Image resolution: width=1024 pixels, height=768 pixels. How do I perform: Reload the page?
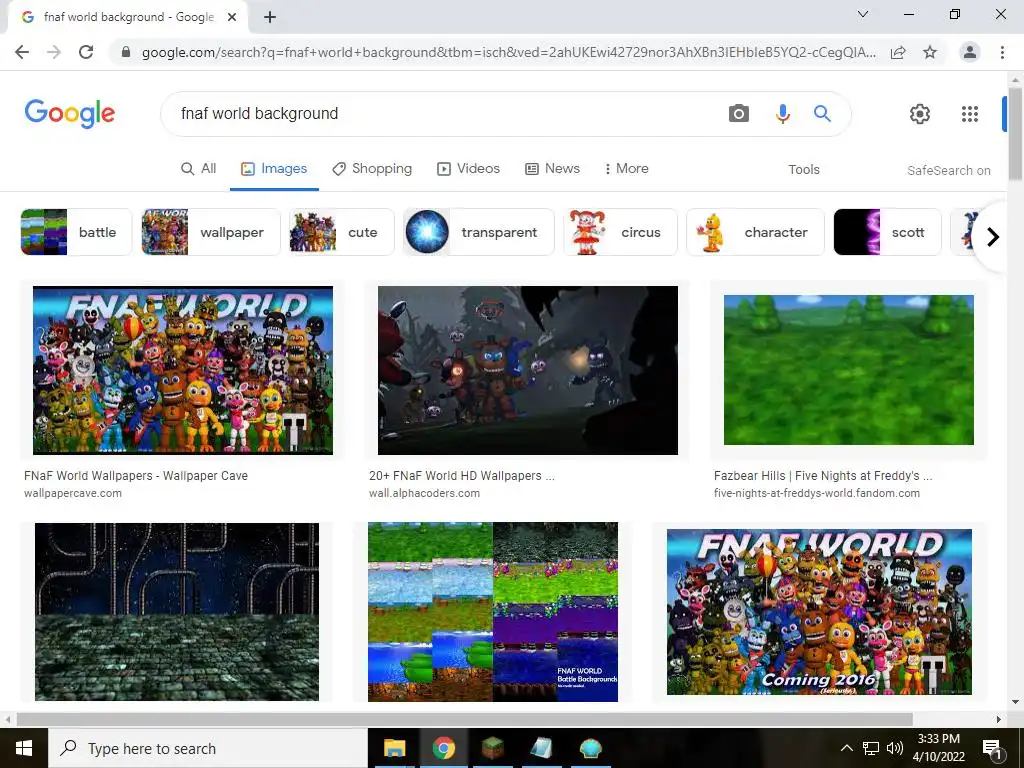click(86, 52)
